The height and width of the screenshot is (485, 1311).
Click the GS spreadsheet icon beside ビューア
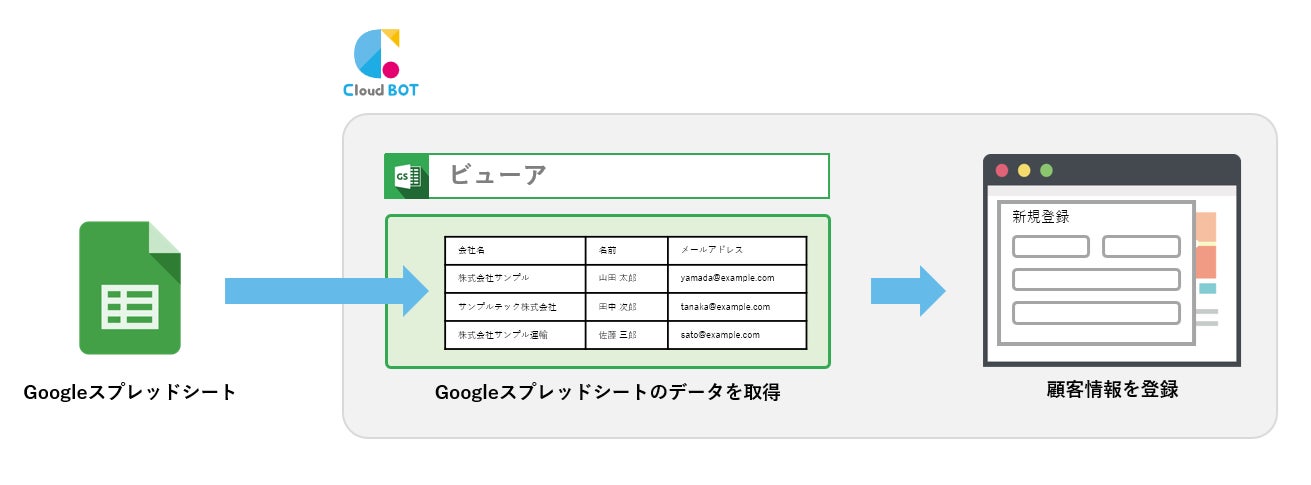tap(407, 176)
